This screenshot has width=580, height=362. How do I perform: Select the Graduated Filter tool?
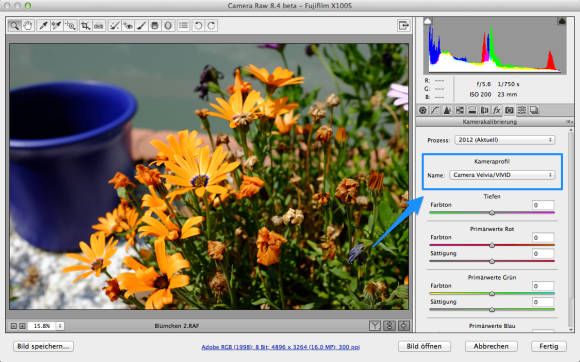[155, 26]
